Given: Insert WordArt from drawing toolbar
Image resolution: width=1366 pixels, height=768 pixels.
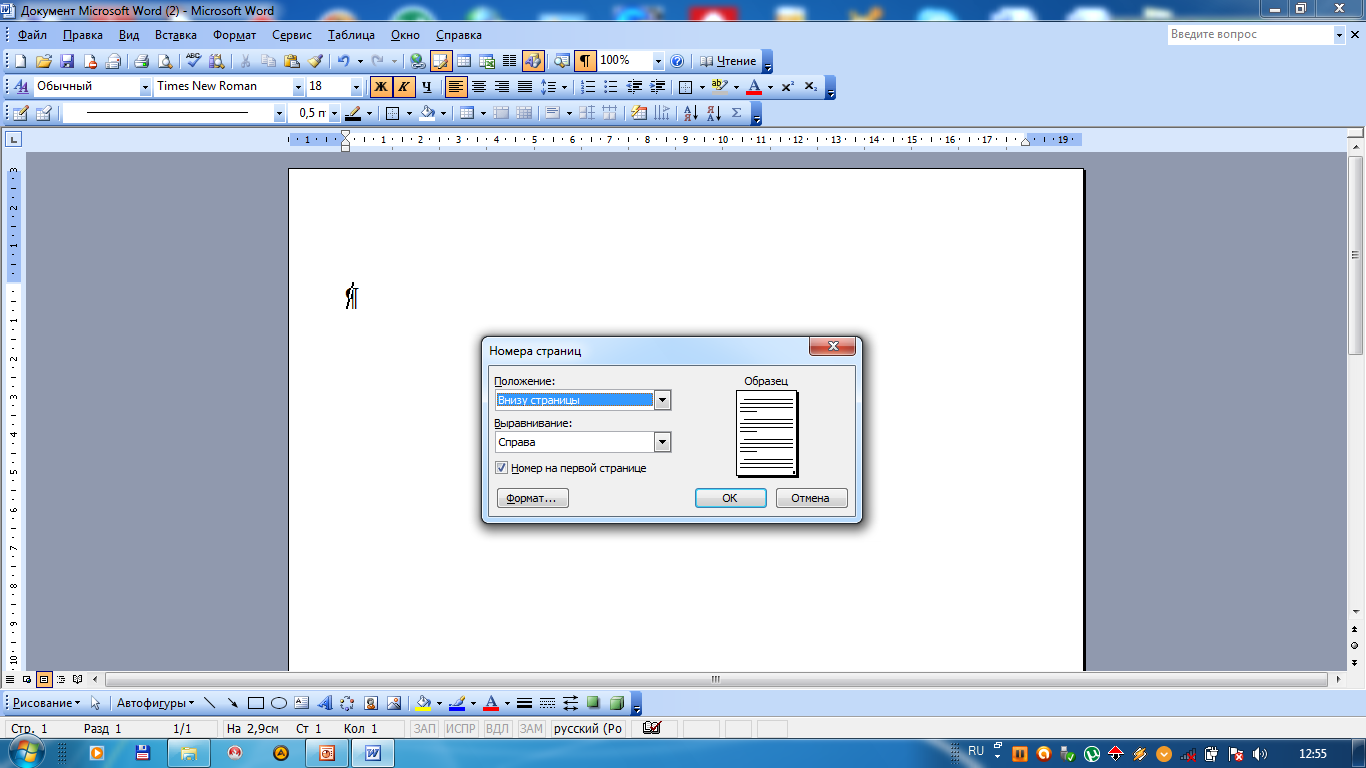Looking at the screenshot, I should click(x=325, y=703).
